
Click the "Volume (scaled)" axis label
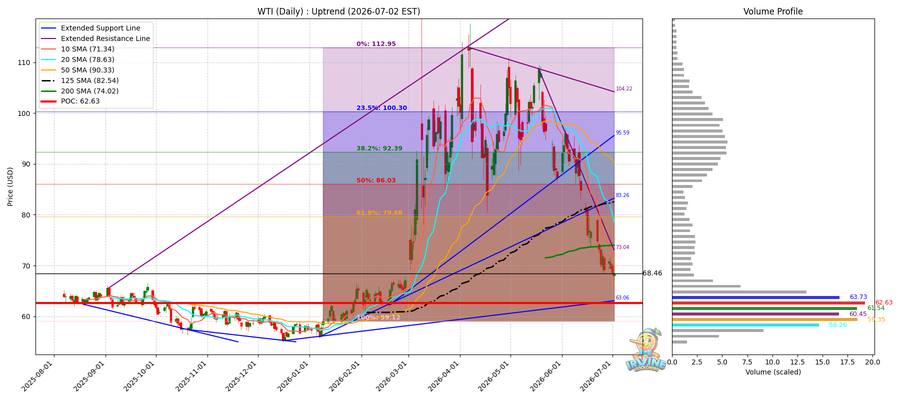point(773,372)
